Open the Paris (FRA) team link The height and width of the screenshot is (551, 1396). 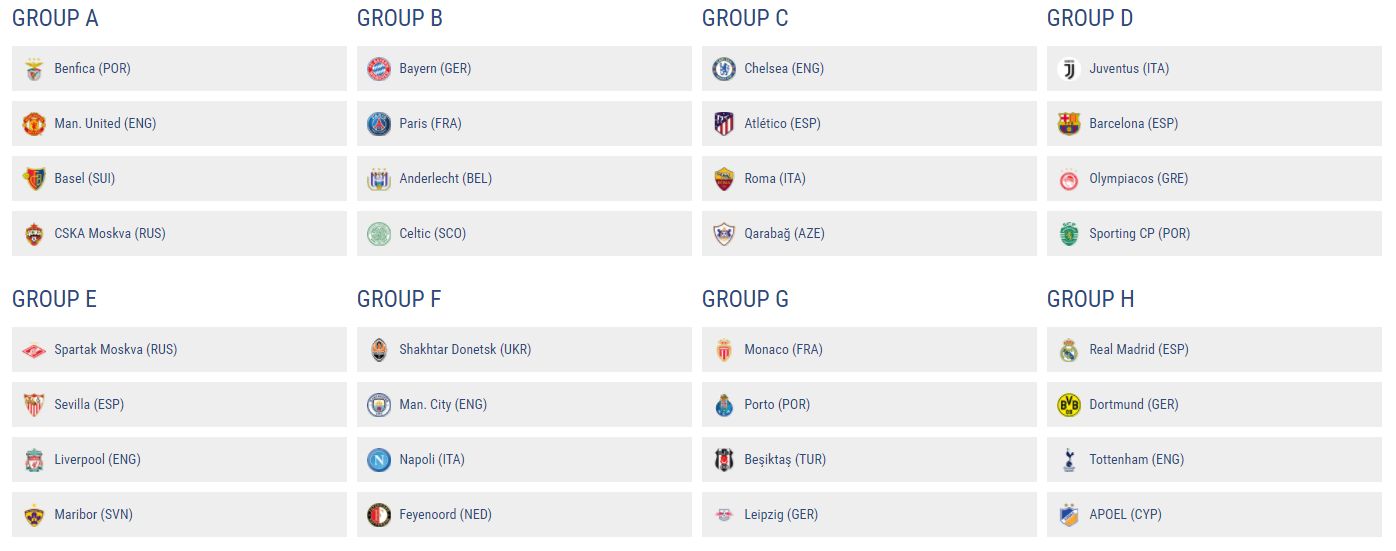click(430, 124)
